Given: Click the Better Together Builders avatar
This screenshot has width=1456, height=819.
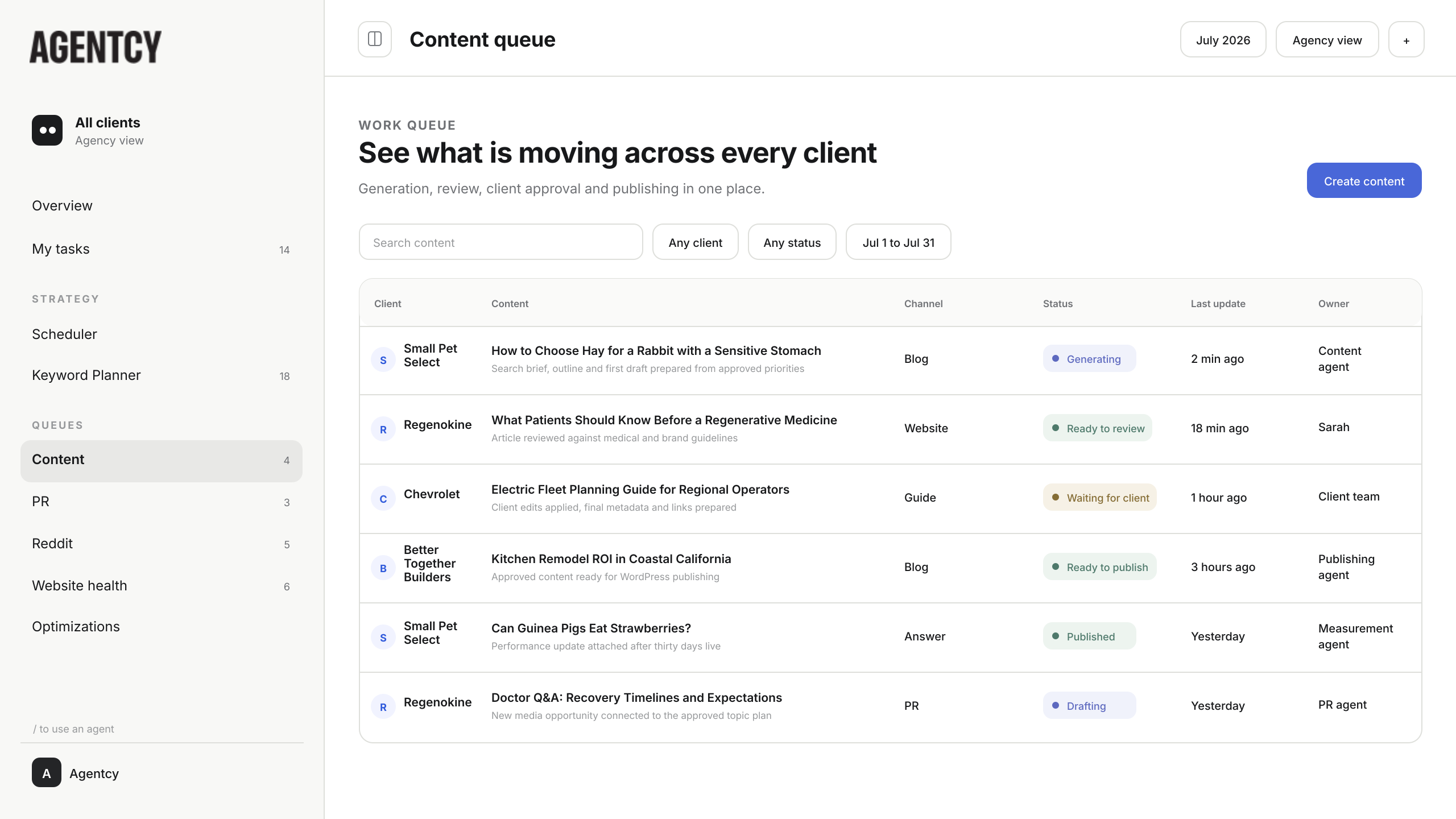Looking at the screenshot, I should click(383, 568).
